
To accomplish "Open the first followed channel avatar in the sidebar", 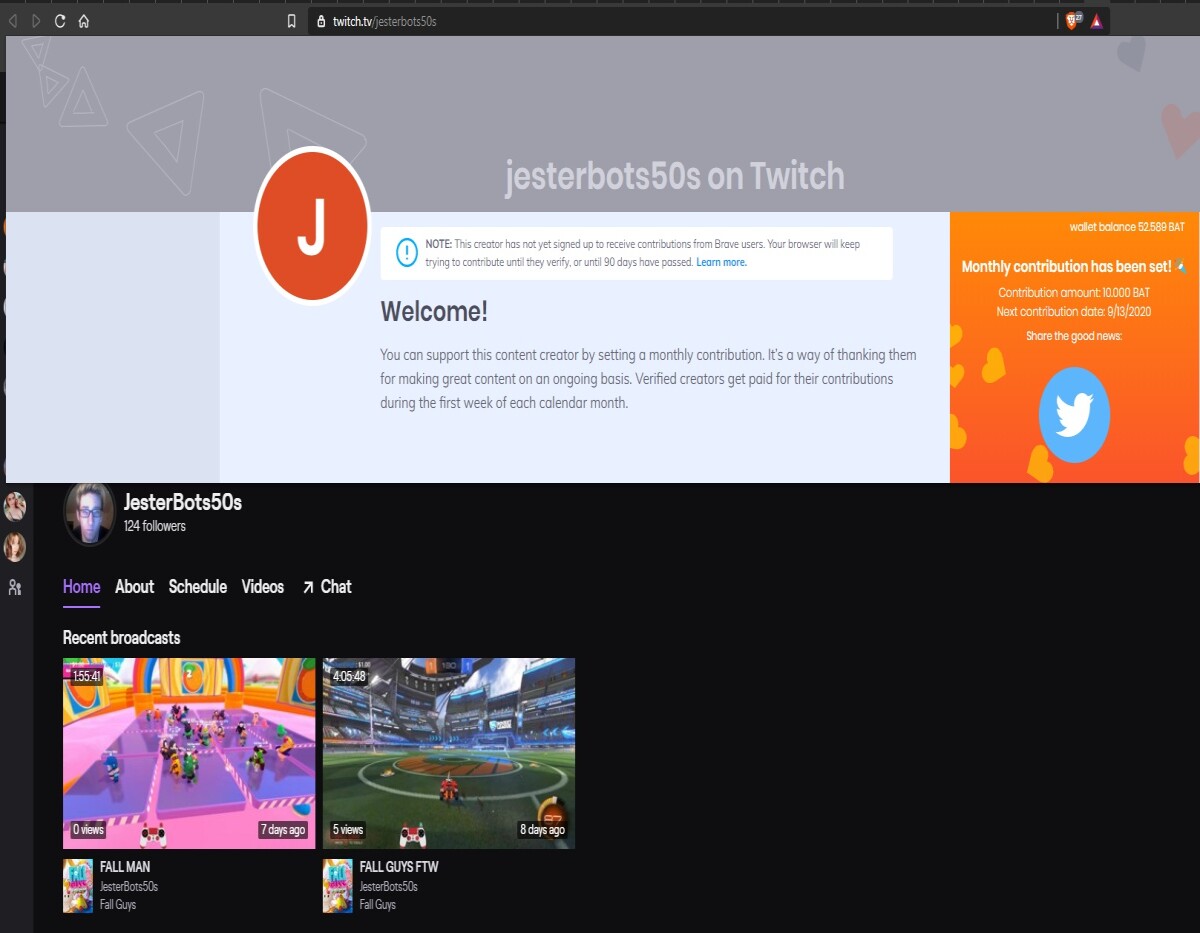I will click(15, 506).
